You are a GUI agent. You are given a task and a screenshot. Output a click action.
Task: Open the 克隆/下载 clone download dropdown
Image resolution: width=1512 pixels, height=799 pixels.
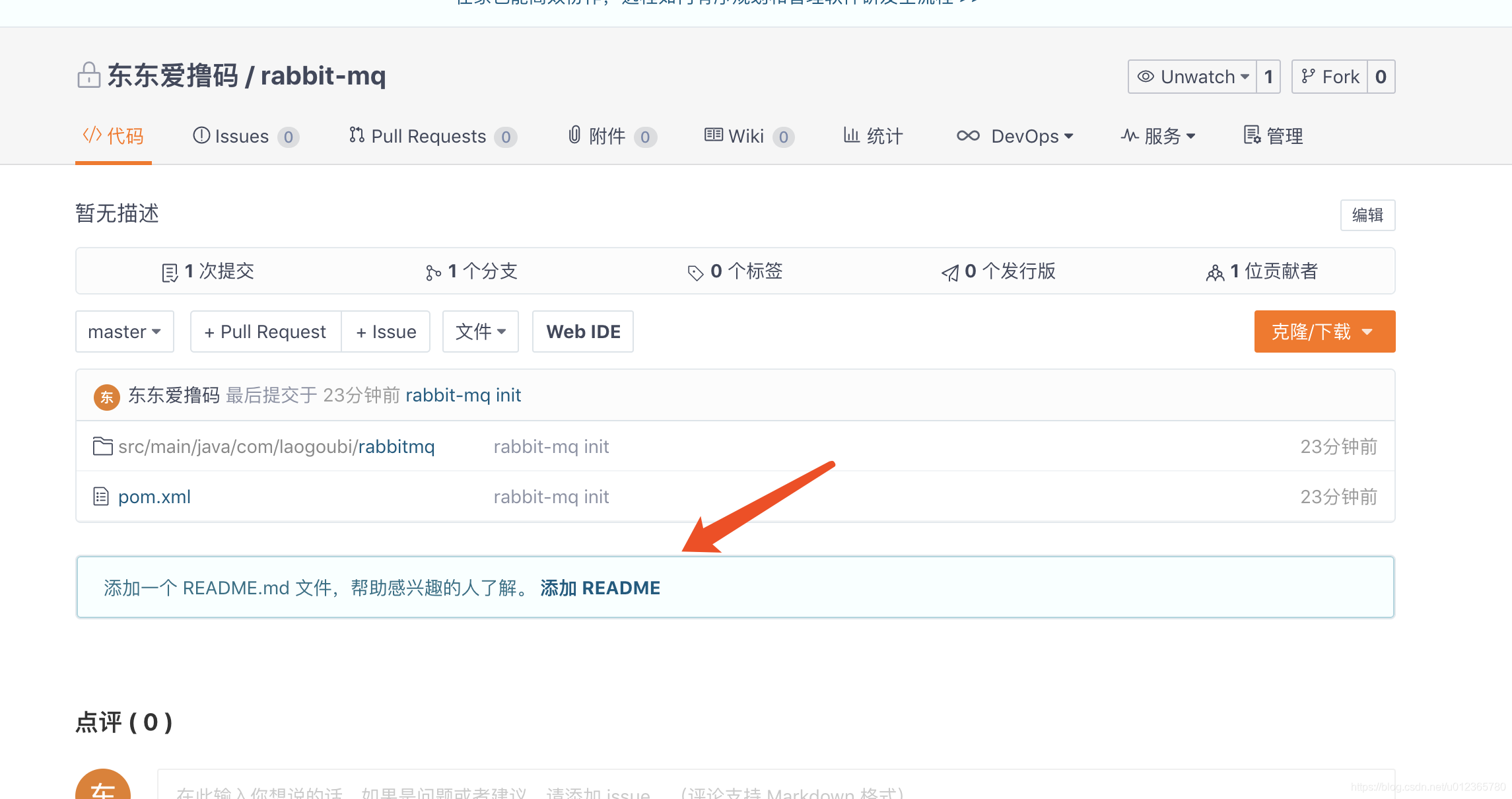1324,331
